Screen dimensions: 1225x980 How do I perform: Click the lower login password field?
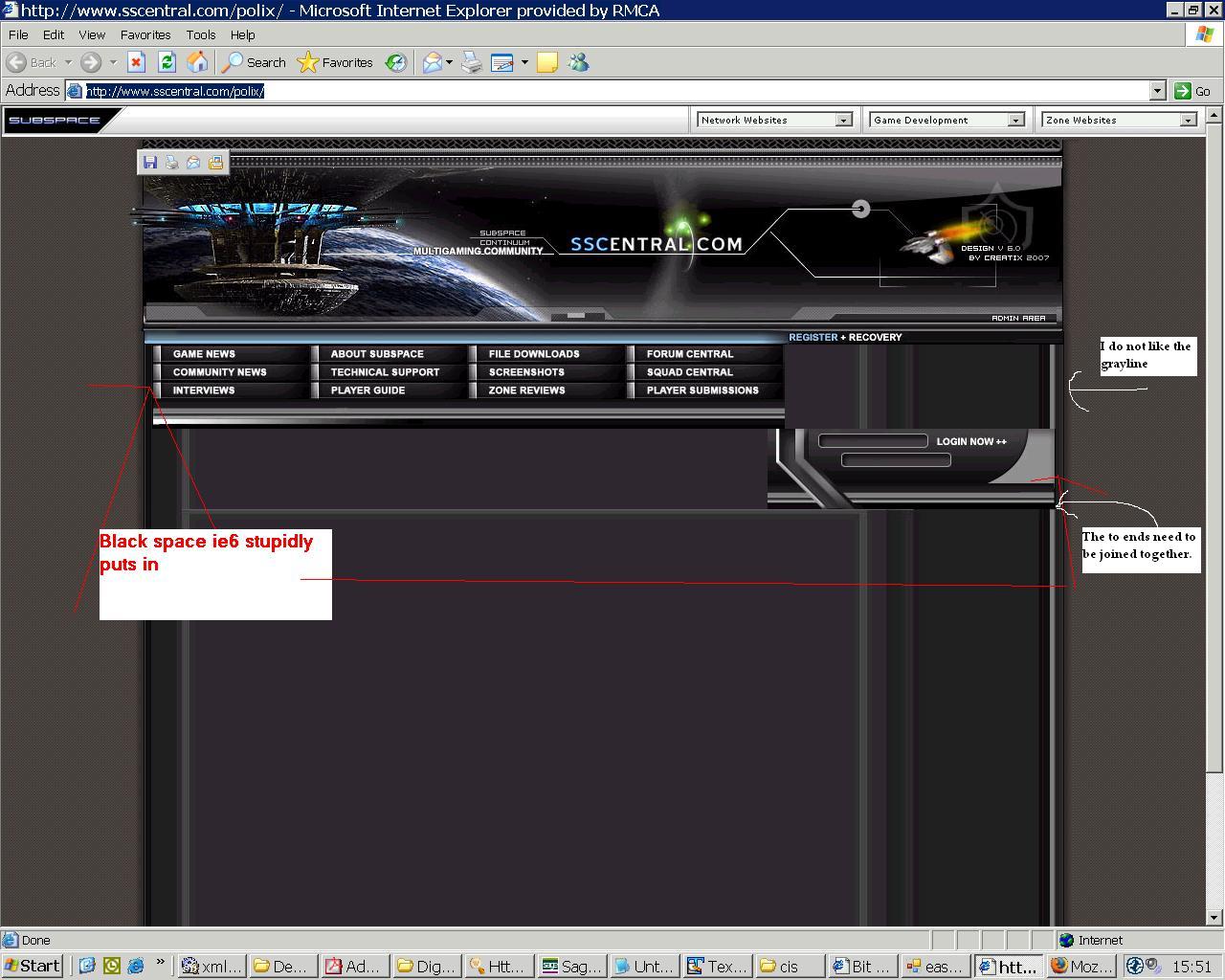(896, 460)
